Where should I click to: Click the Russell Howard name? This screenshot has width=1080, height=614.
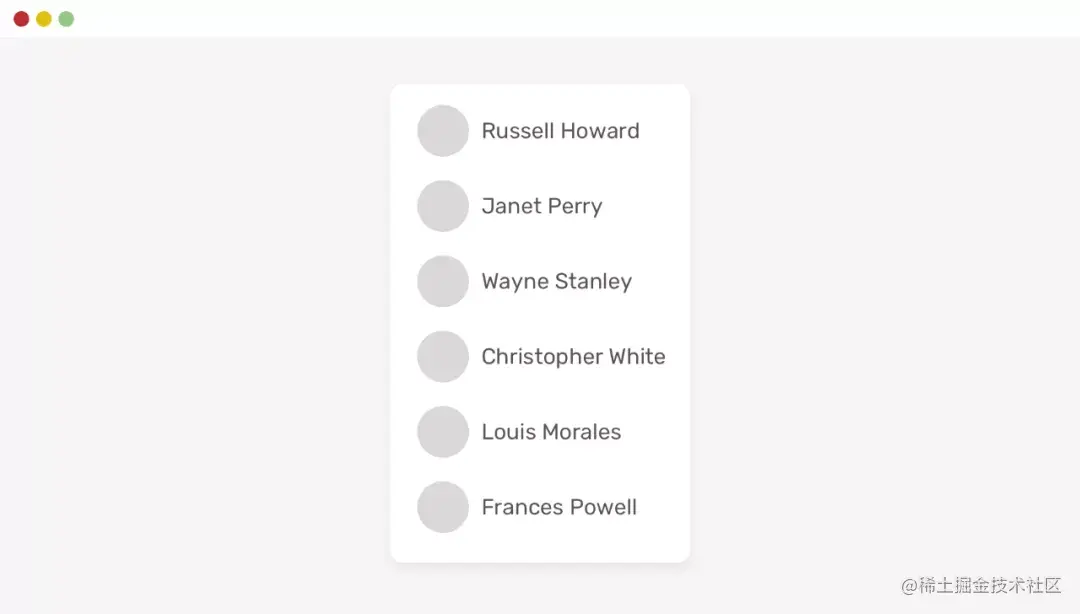click(560, 131)
